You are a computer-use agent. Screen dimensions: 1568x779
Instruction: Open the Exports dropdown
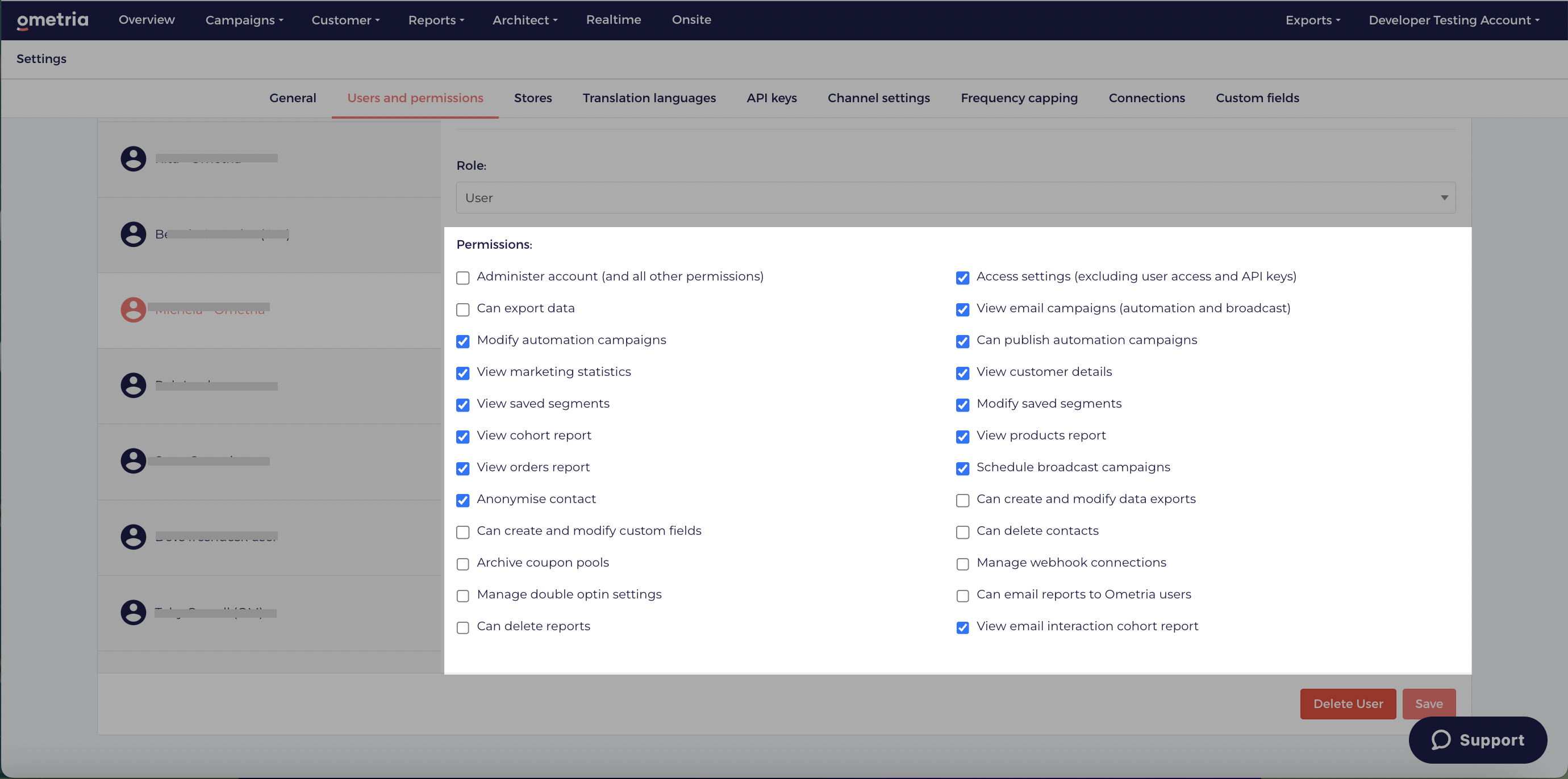[1312, 20]
